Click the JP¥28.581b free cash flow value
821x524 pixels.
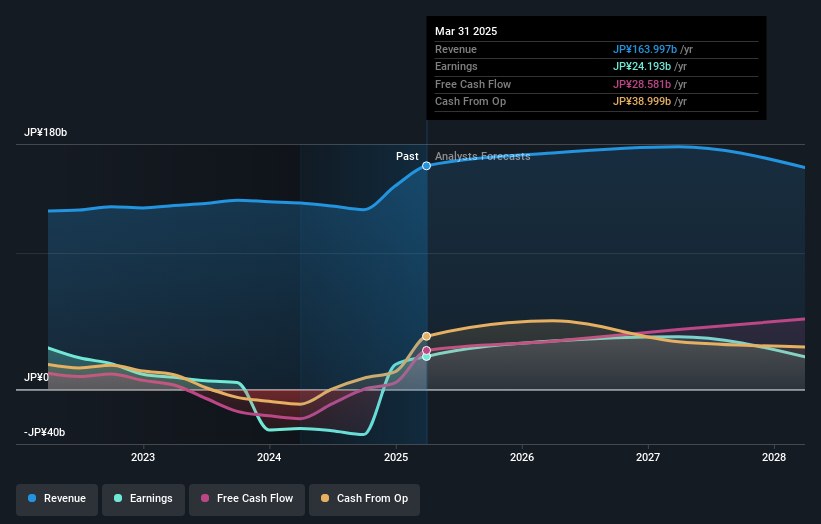click(x=642, y=84)
